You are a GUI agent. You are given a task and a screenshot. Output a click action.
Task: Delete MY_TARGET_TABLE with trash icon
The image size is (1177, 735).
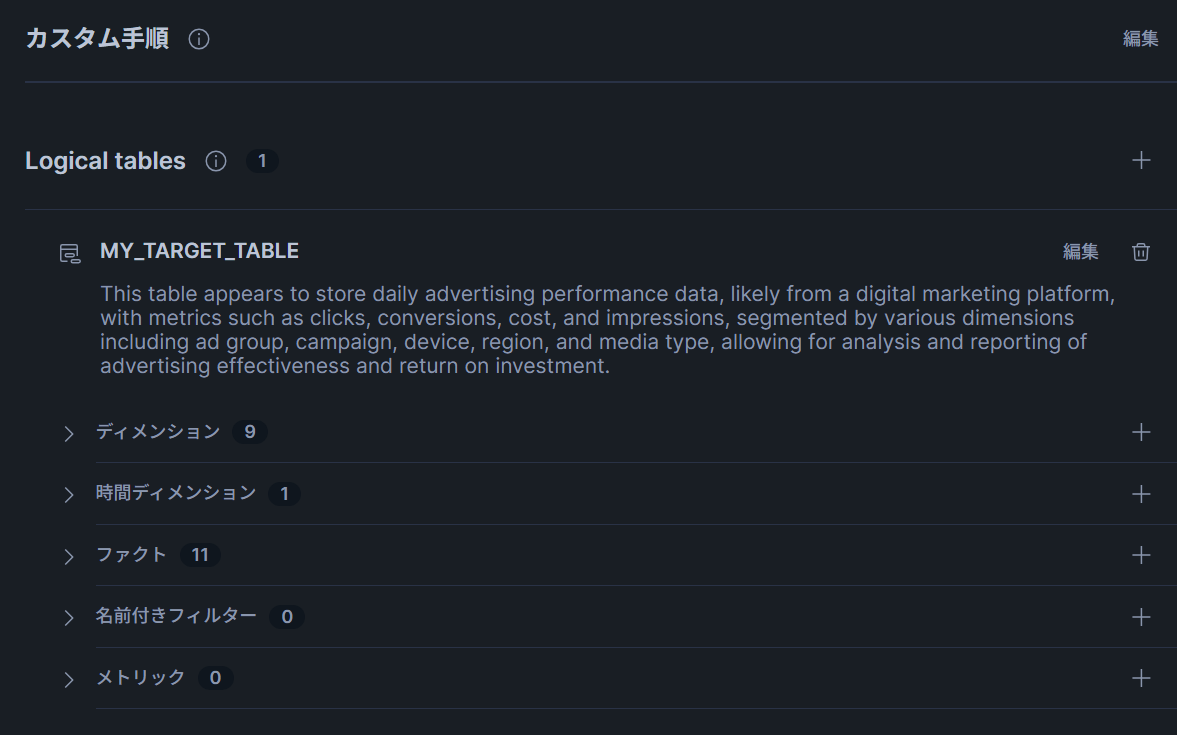1141,252
